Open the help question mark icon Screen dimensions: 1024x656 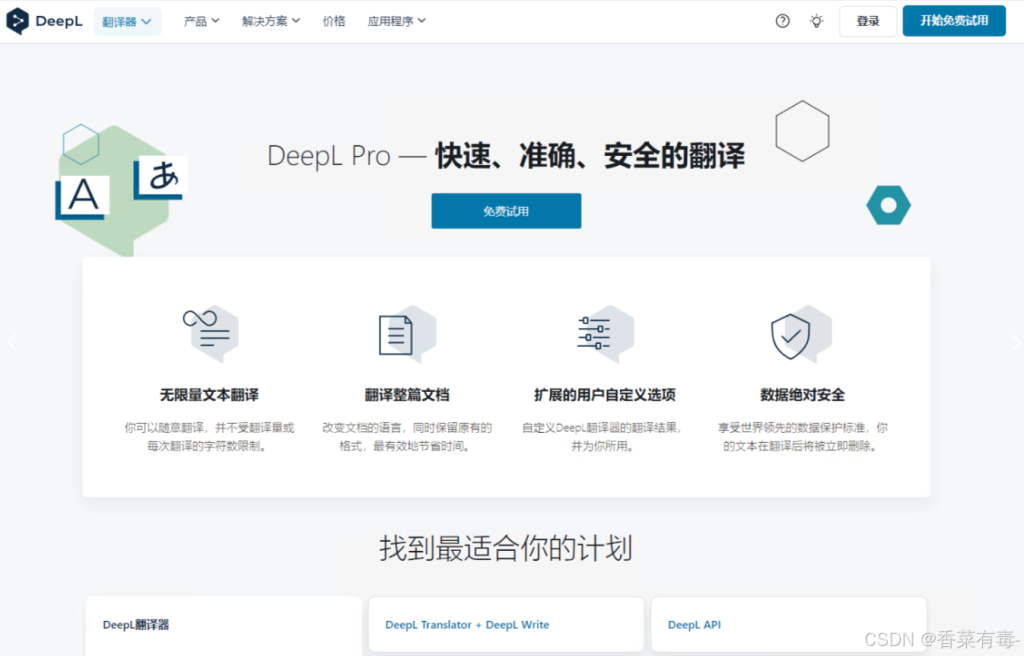(x=782, y=20)
